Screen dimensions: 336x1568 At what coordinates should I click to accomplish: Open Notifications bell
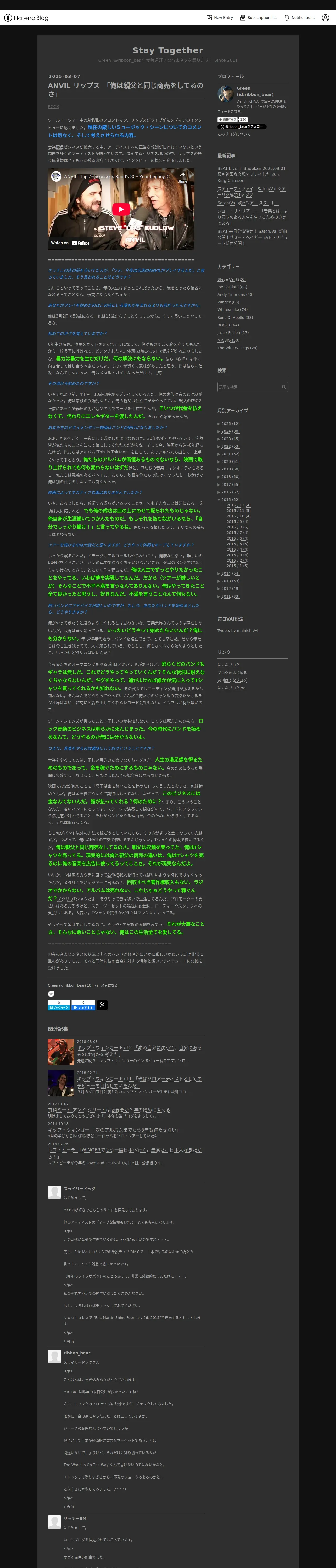coord(299,18)
